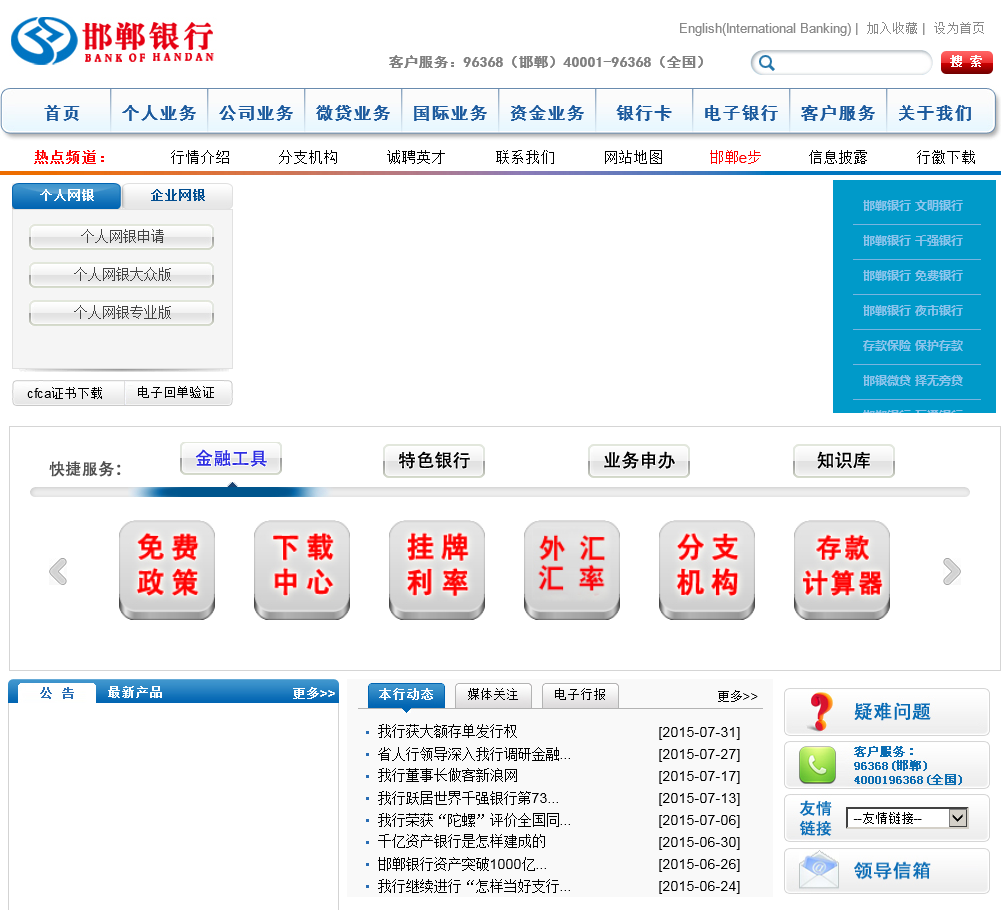Click 更多>> beside news tabs
This screenshot has height=910, width=1001.
point(737,696)
